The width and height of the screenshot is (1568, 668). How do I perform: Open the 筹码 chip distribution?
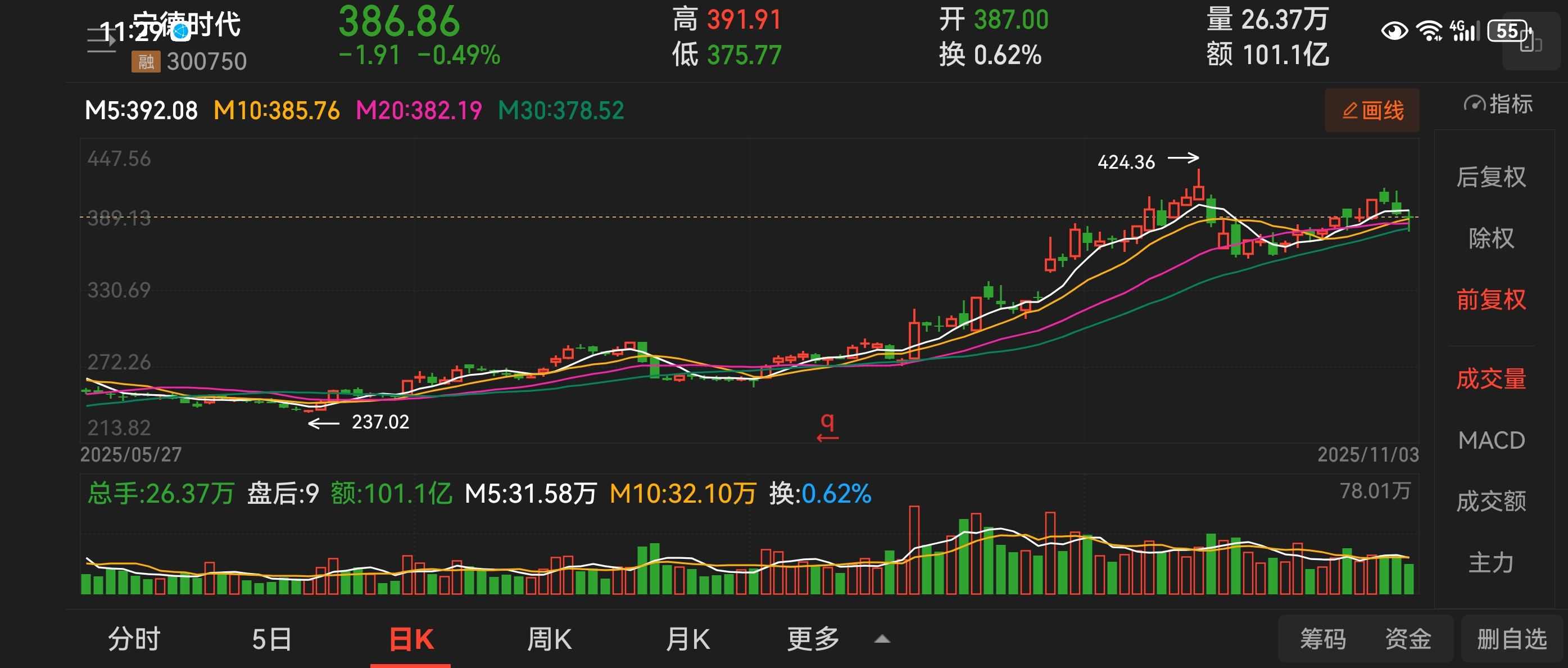click(1323, 639)
